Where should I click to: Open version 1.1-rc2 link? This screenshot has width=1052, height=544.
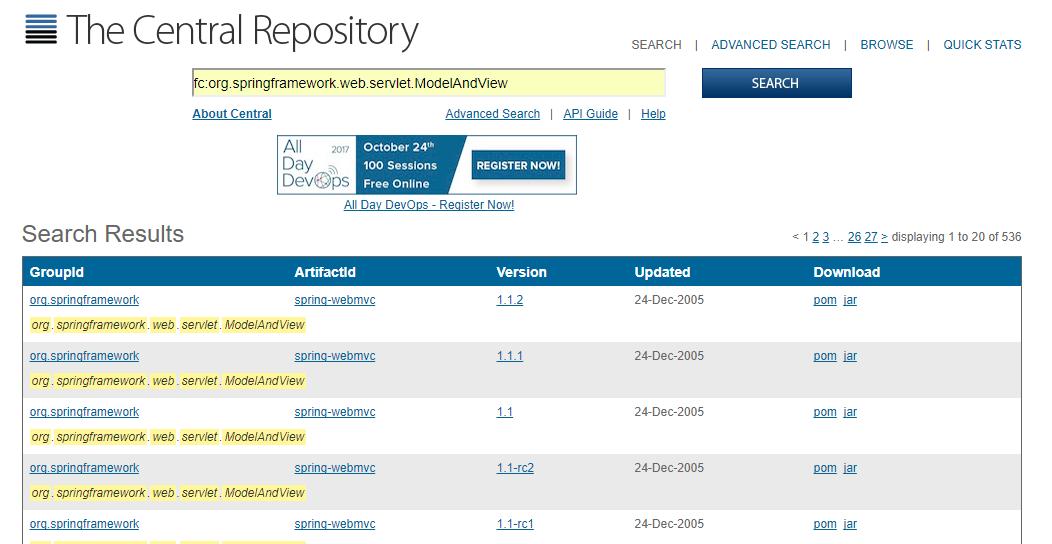[515, 468]
